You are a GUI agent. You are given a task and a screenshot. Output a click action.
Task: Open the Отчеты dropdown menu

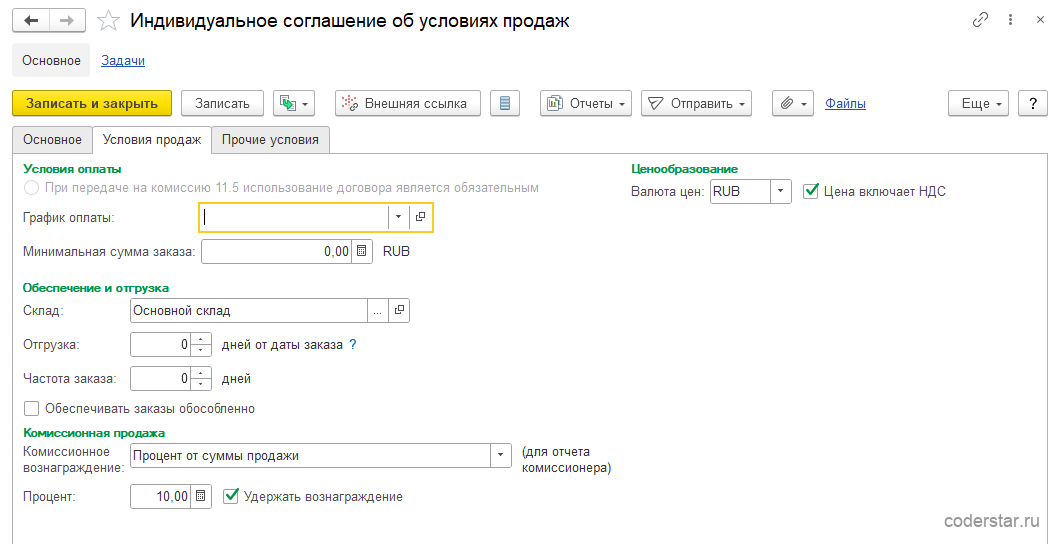[586, 103]
